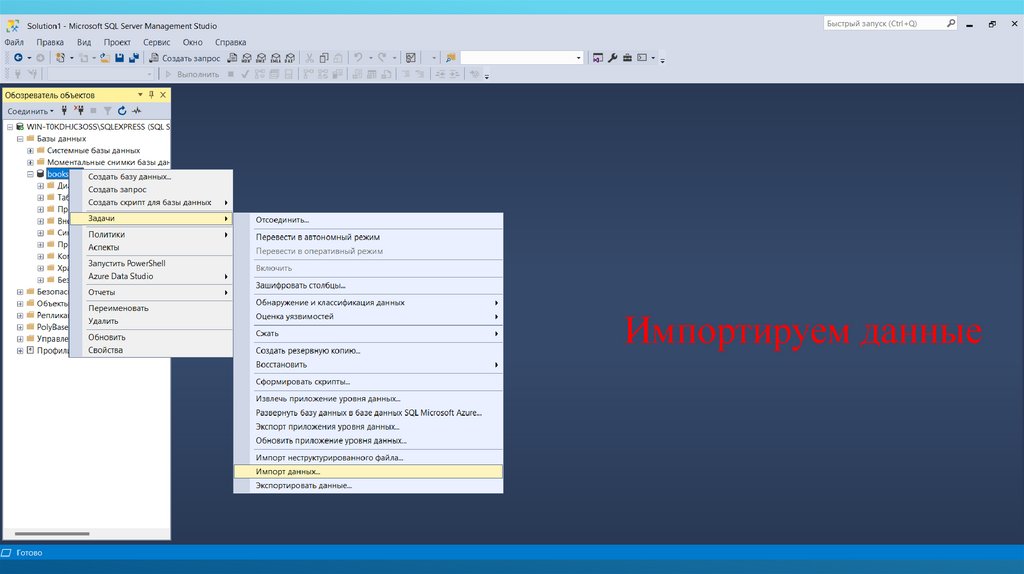Viewport: 1024px width, 574px height.
Task: Choose Отсоединить... from submenu
Action: pyautogui.click(x=368, y=220)
